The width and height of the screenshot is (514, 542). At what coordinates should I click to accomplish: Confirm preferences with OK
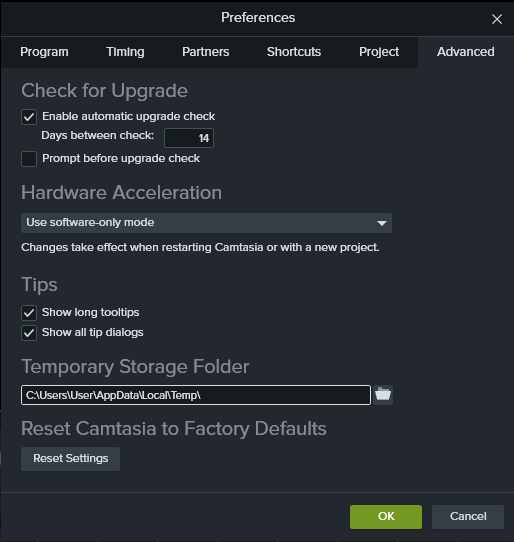[x=386, y=516]
